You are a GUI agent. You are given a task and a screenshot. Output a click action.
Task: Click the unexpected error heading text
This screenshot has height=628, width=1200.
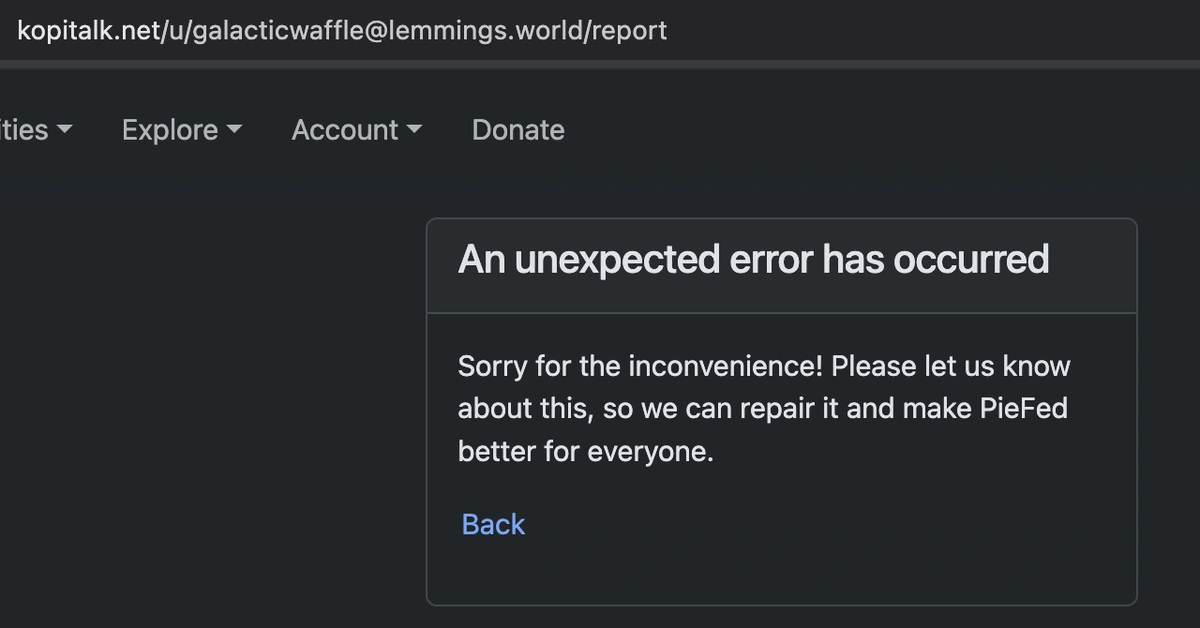753,258
